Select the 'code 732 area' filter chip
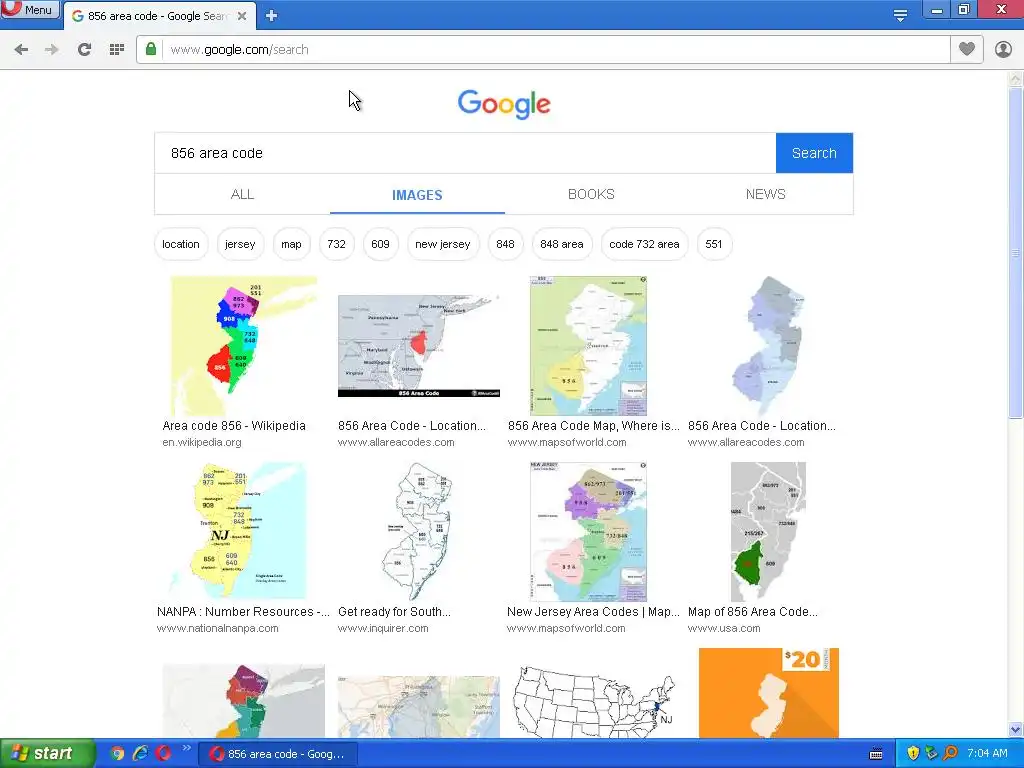 click(x=644, y=244)
